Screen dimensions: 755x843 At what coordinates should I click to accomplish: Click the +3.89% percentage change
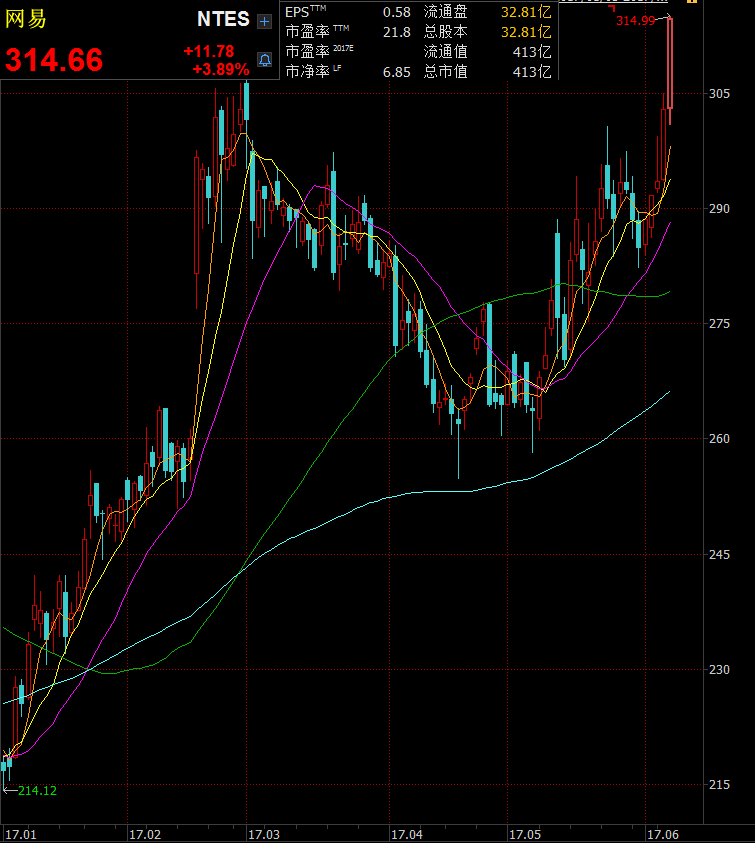pos(221,69)
